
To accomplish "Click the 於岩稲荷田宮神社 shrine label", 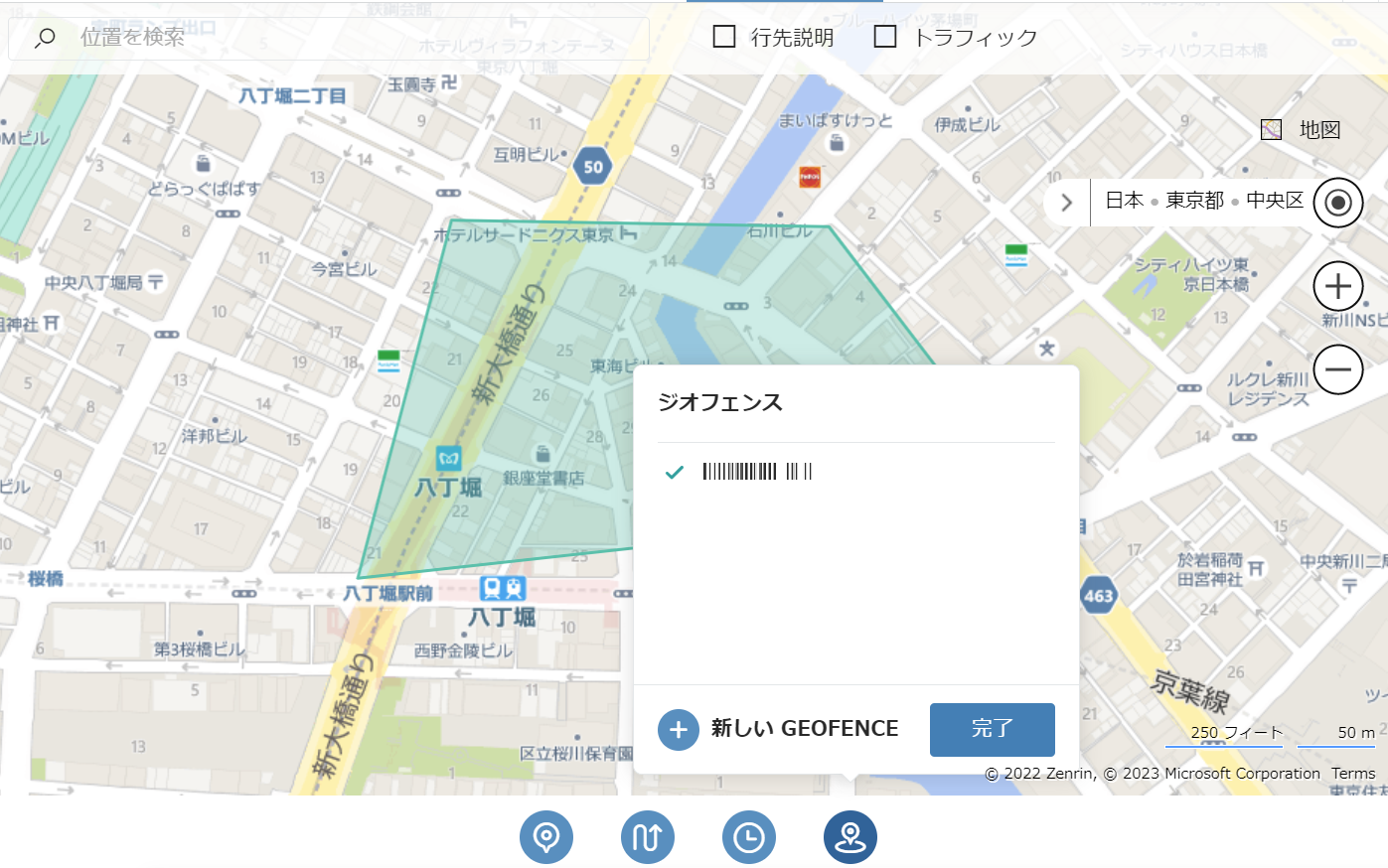I will (1209, 569).
